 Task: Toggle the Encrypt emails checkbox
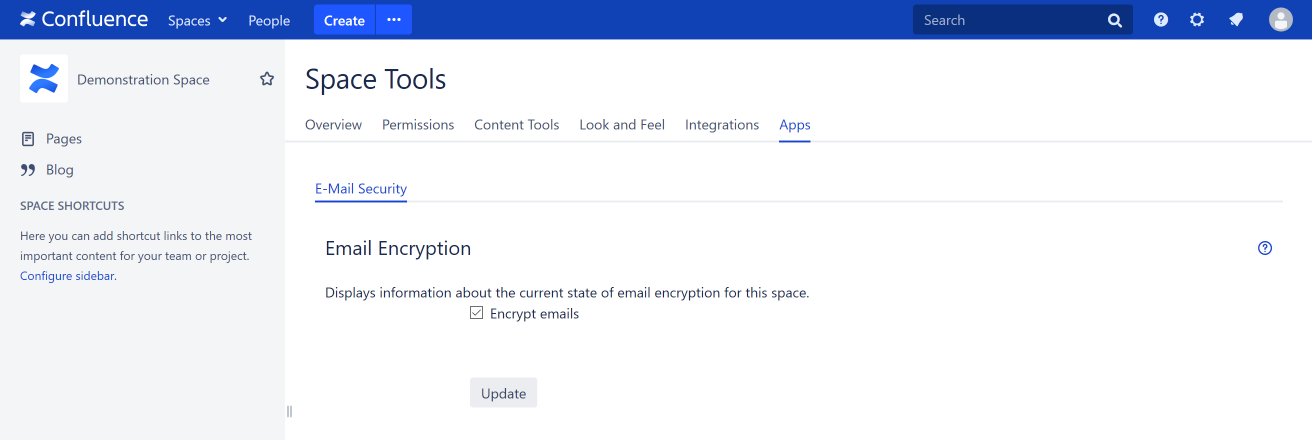coord(477,313)
